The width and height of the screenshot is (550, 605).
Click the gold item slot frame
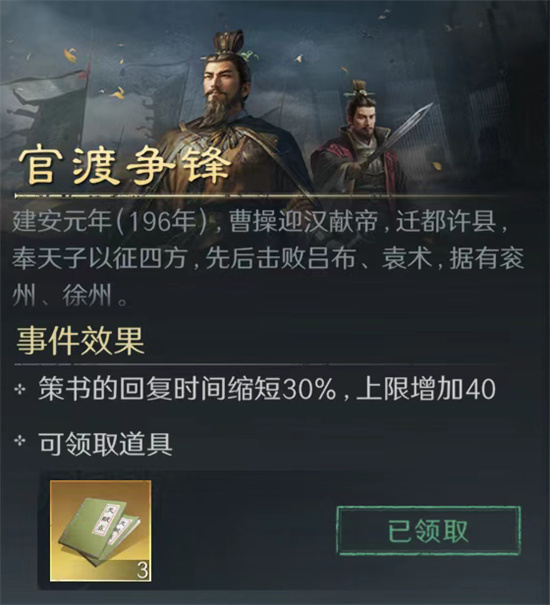point(100,531)
